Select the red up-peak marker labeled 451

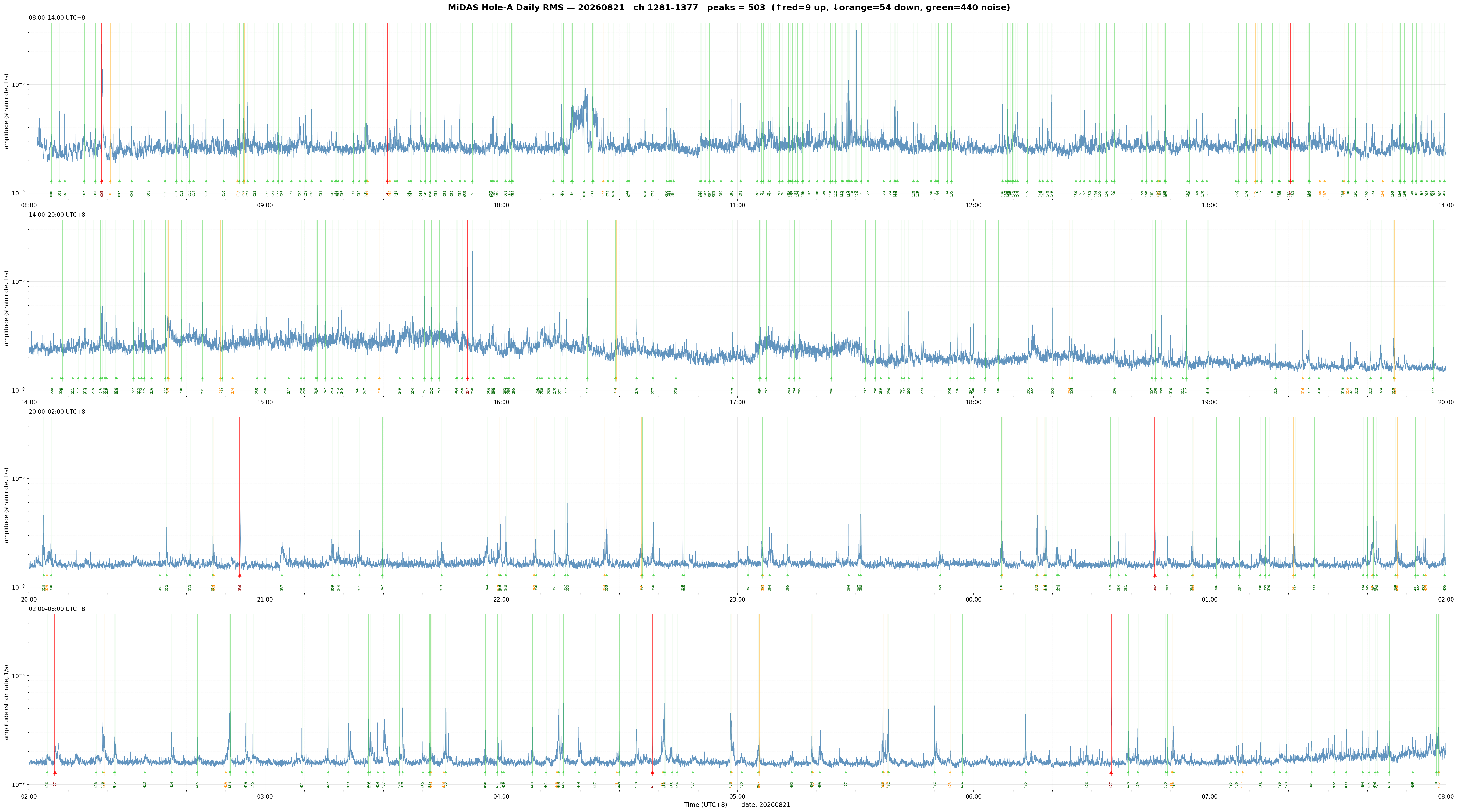click(652, 772)
